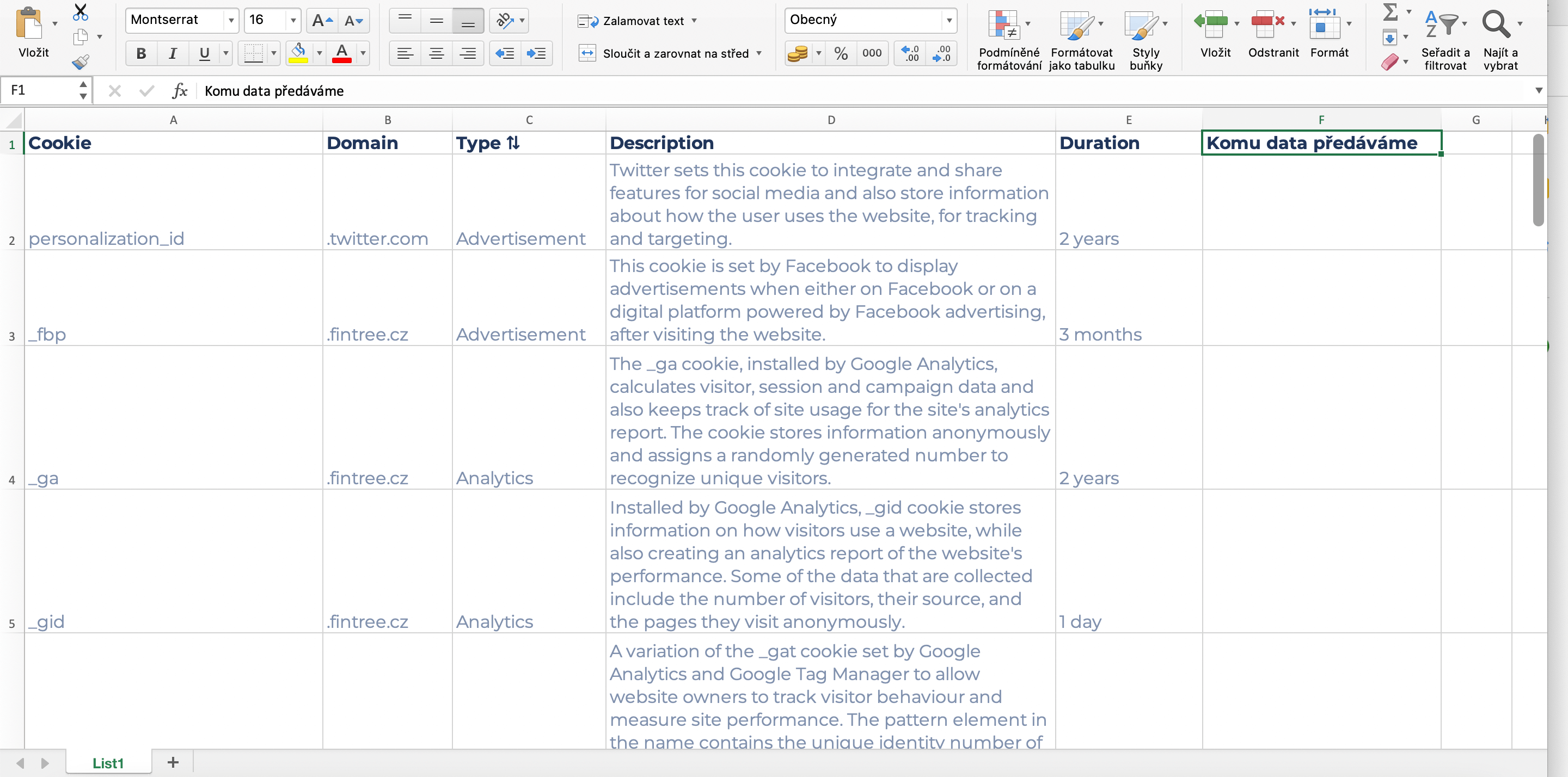Align text right
Viewport: 1568px width, 777px height.
tap(468, 53)
